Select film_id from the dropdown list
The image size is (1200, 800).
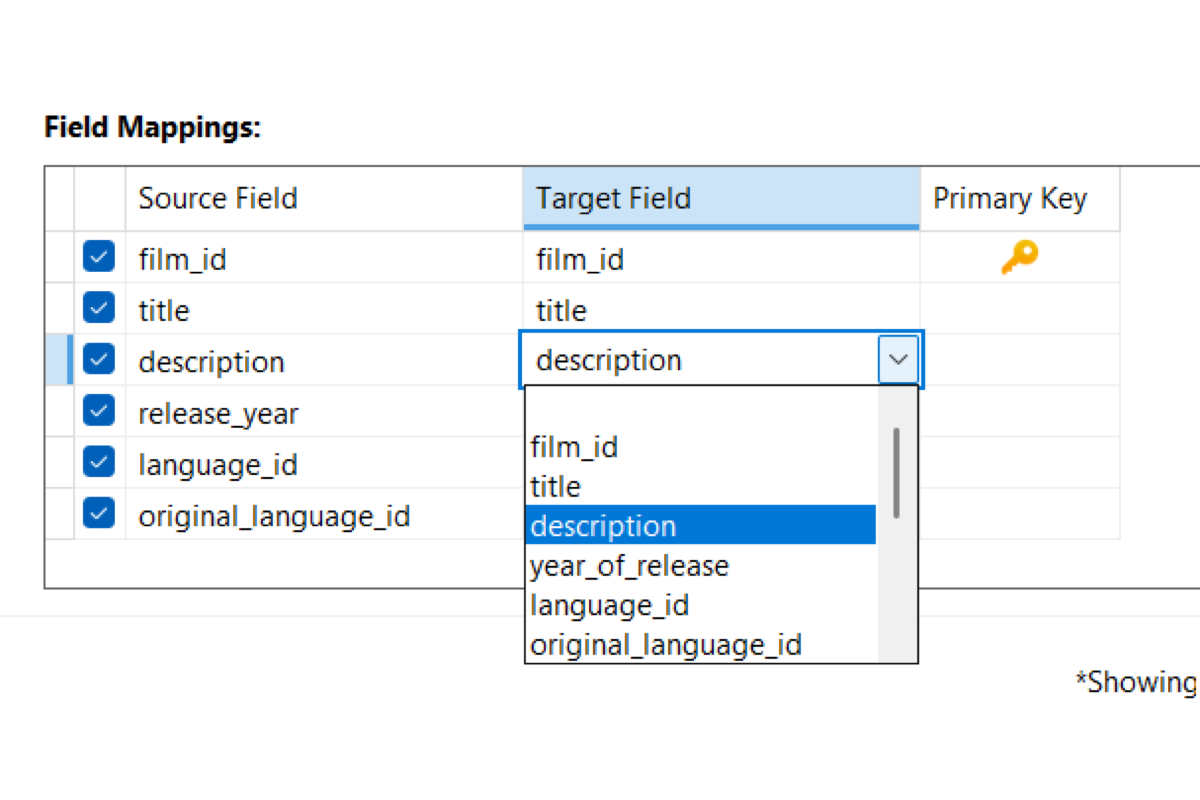[x=700, y=446]
